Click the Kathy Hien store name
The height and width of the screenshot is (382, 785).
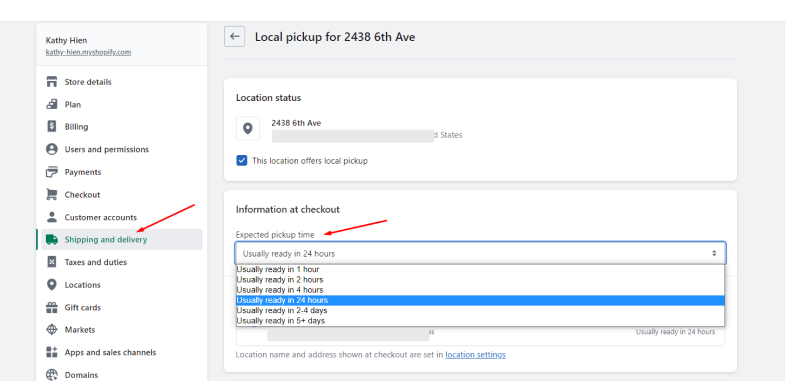pyautogui.click(x=66, y=41)
